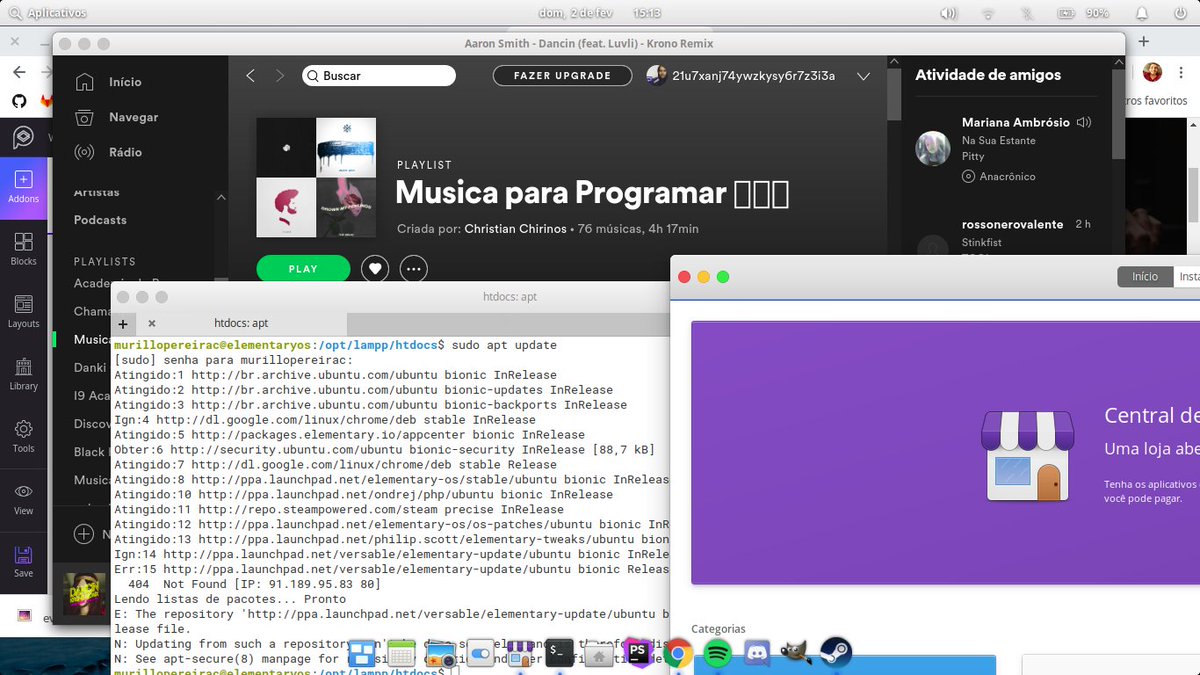Viewport: 1200px width, 675px height.
Task: Launch PhpStorm from the dock
Action: click(637, 653)
